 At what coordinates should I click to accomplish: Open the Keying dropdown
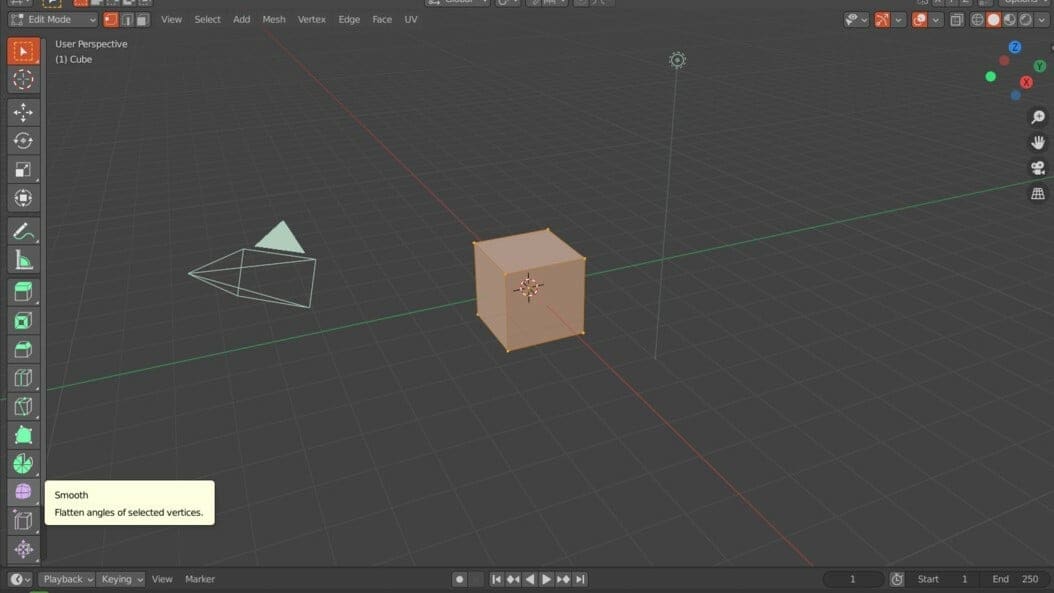tap(121, 579)
